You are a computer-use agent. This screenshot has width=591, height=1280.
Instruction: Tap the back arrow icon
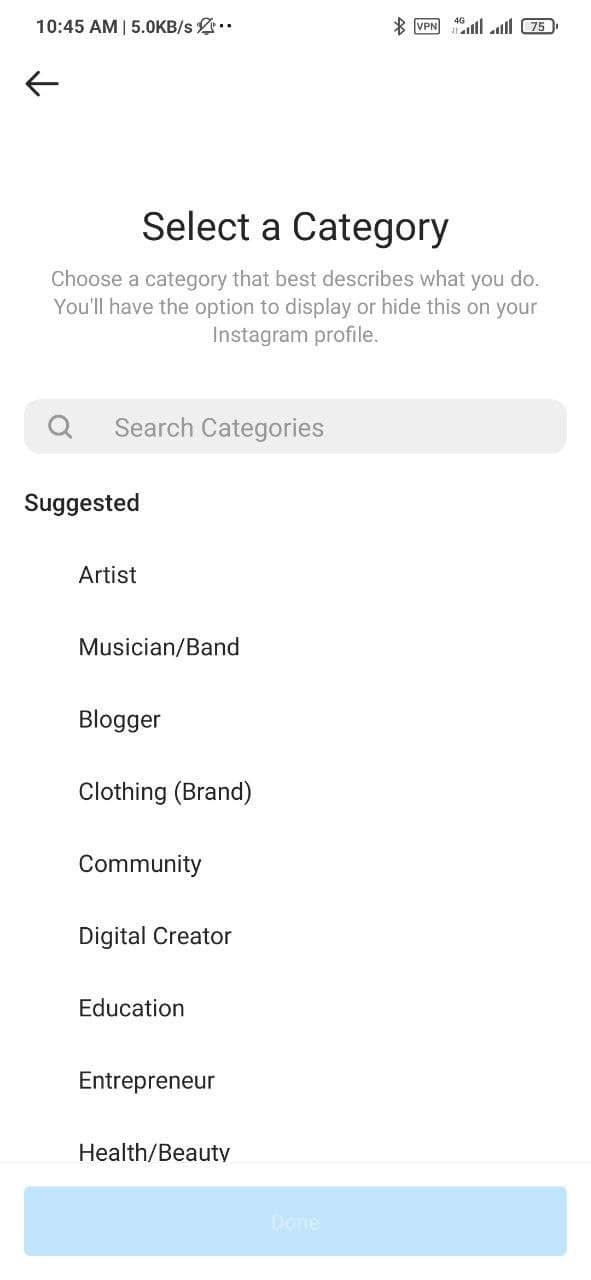tap(42, 84)
